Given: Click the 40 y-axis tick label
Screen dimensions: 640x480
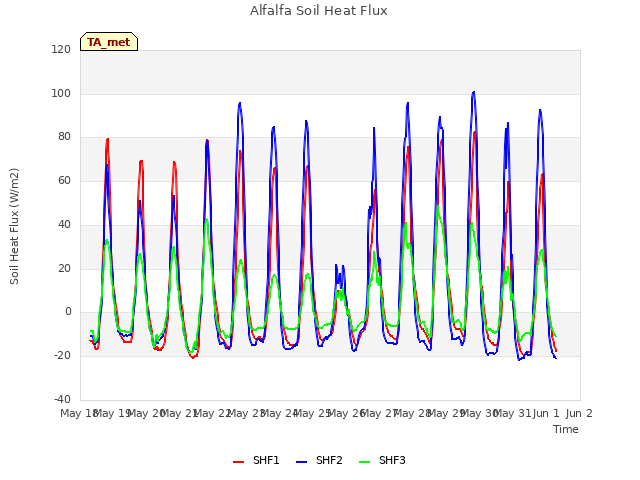Looking at the screenshot, I should tap(64, 224).
